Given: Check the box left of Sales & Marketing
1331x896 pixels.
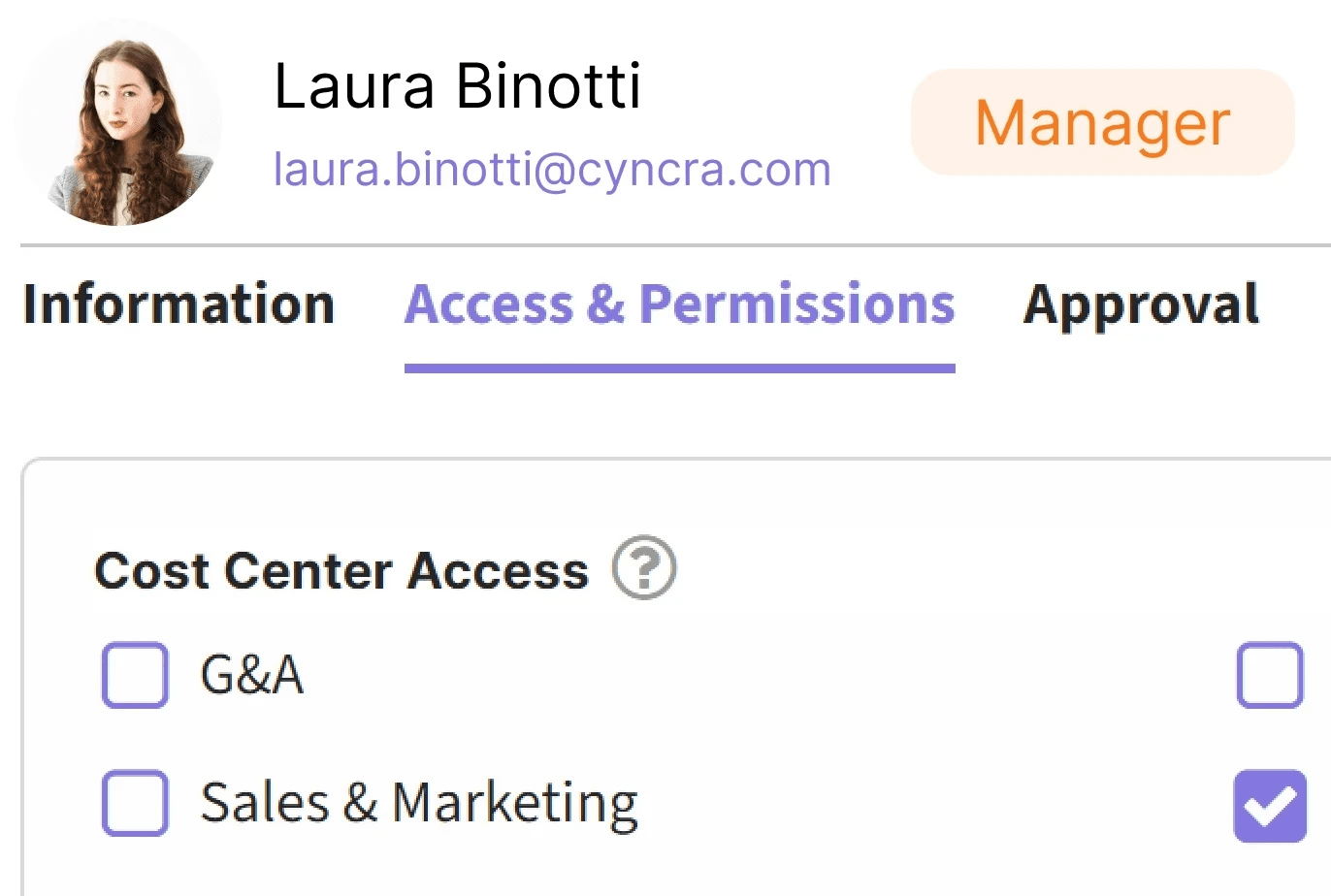Looking at the screenshot, I should (x=135, y=803).
